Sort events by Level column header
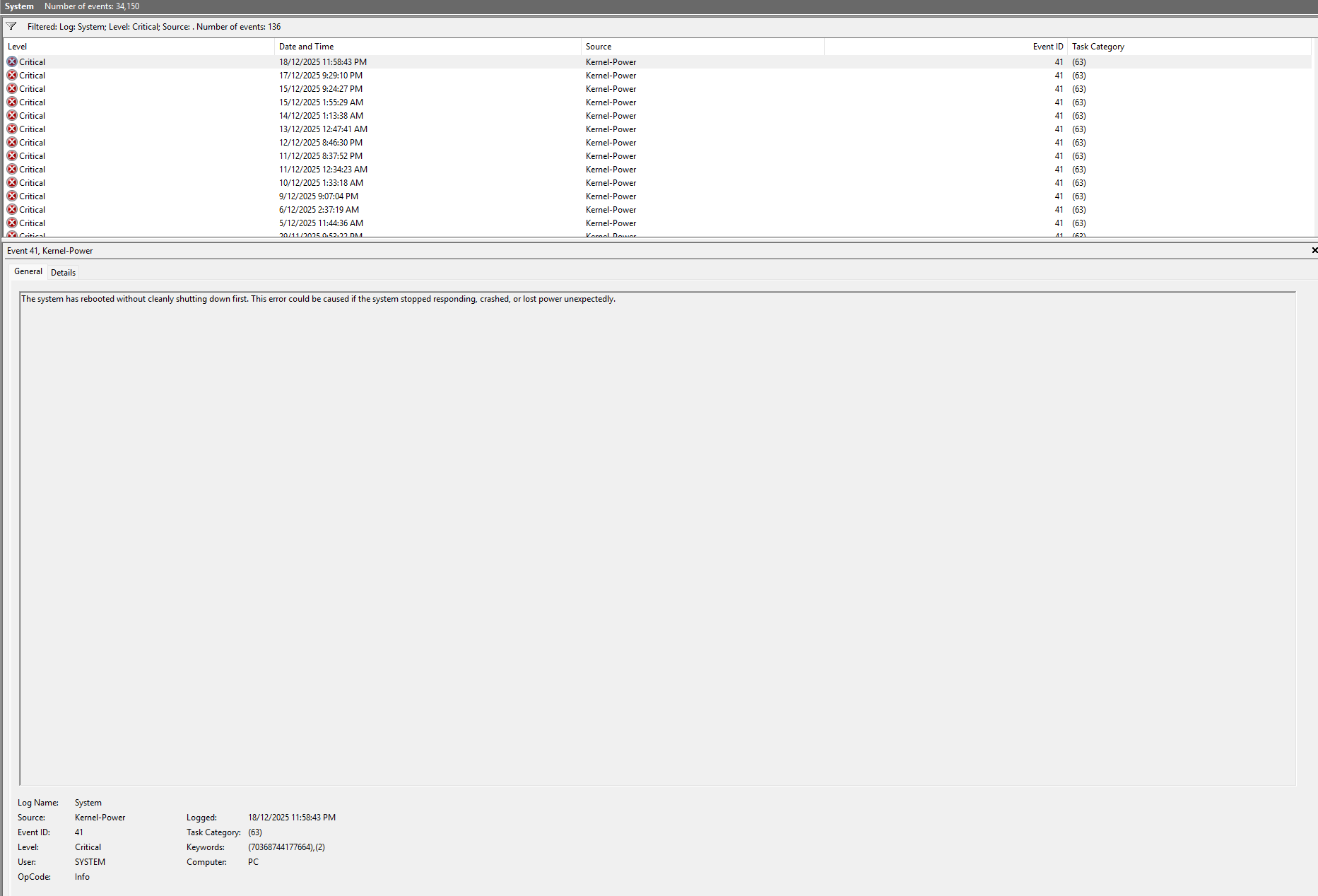The image size is (1318, 896). tap(139, 47)
